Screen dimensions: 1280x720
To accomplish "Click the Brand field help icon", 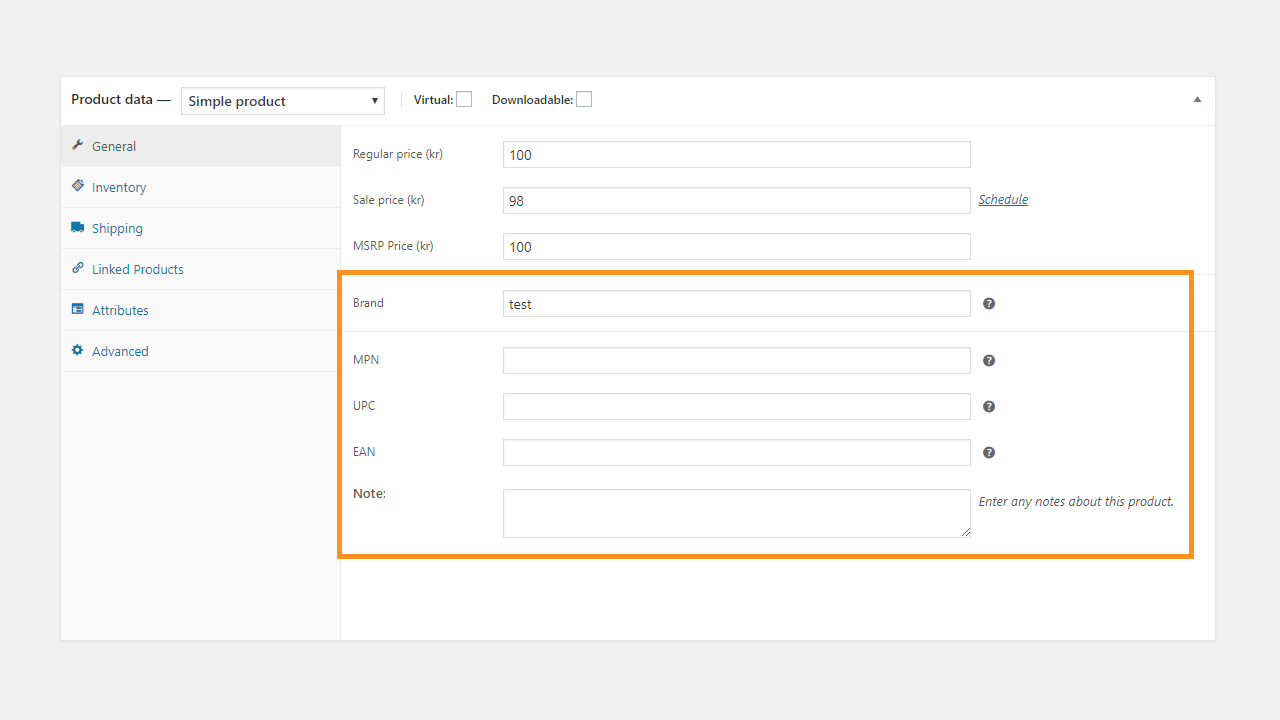I will click(x=989, y=303).
